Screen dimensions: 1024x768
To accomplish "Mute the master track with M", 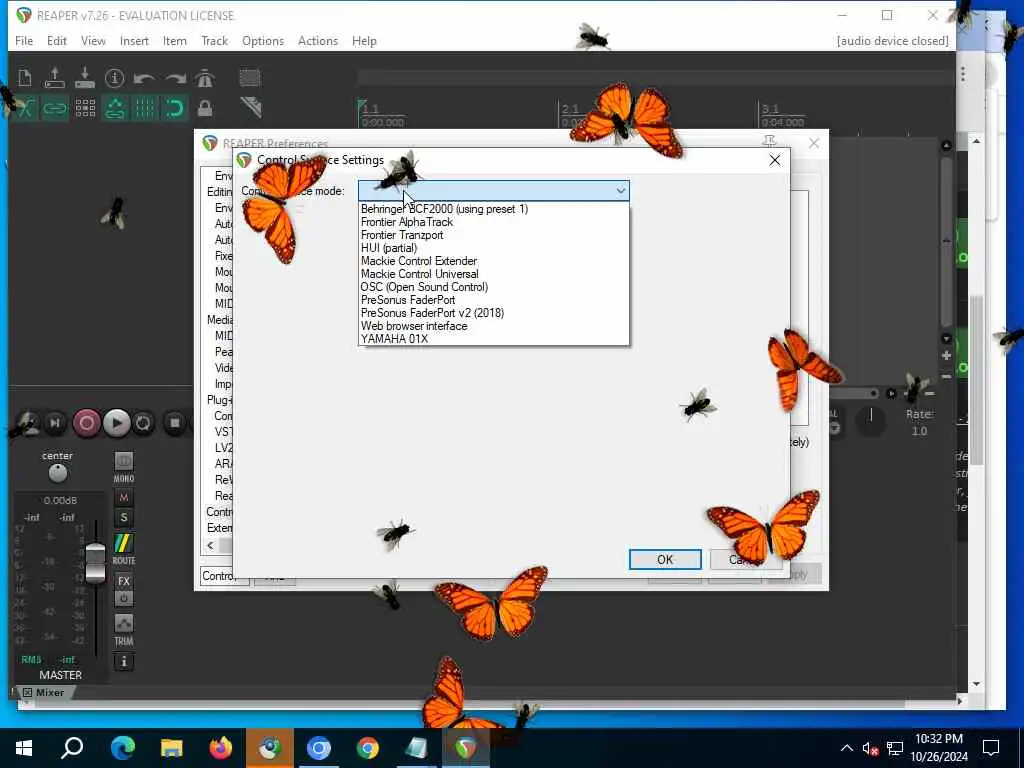I will [x=123, y=498].
